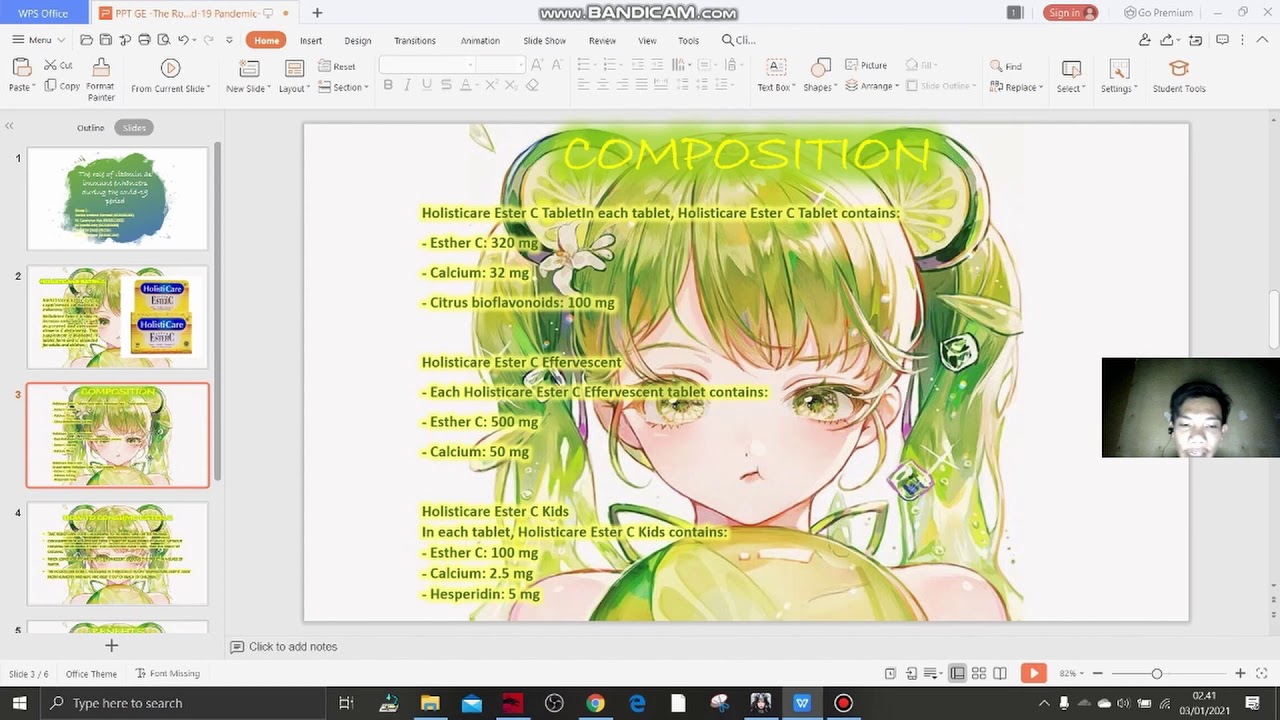Open the Shapes gallery icon
1280x720 pixels.
(x=820, y=68)
